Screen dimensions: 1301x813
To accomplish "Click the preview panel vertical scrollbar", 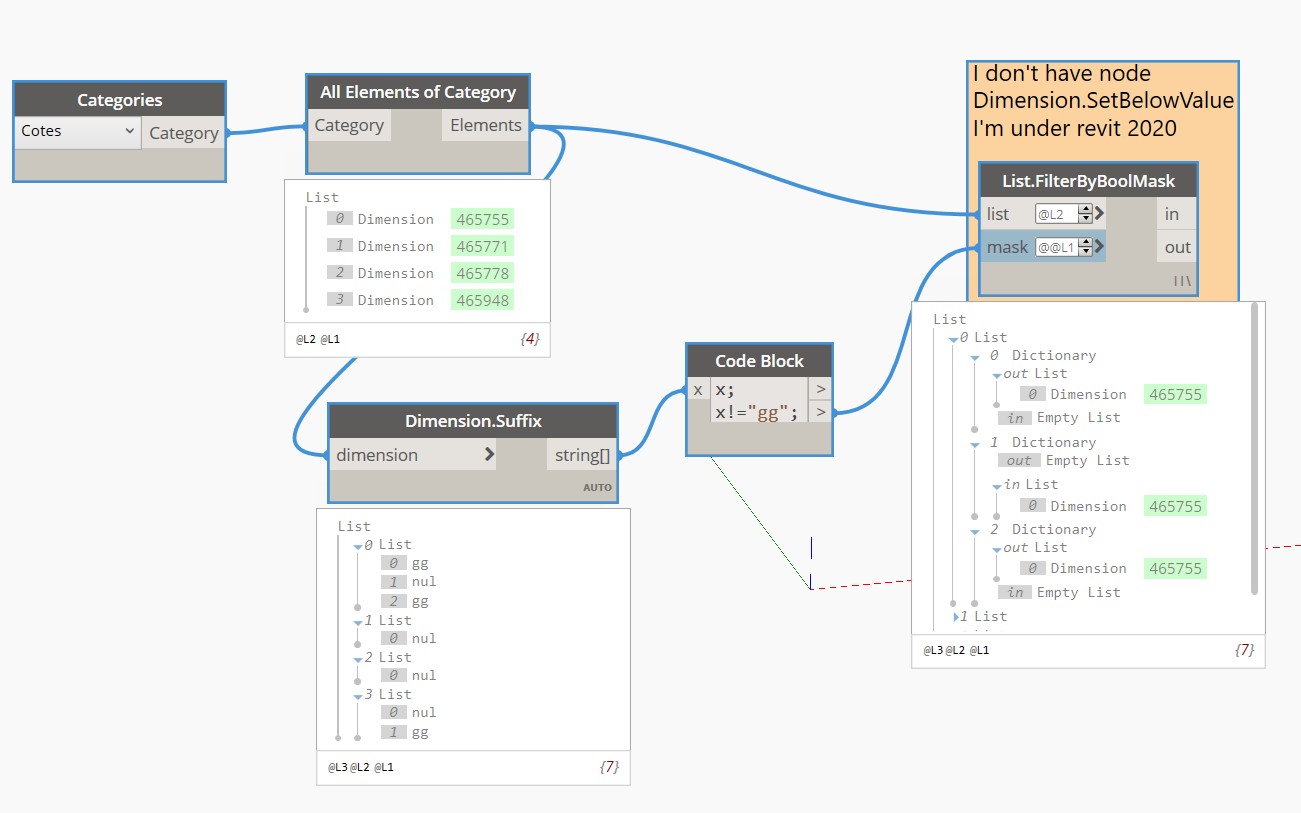I will [1255, 449].
